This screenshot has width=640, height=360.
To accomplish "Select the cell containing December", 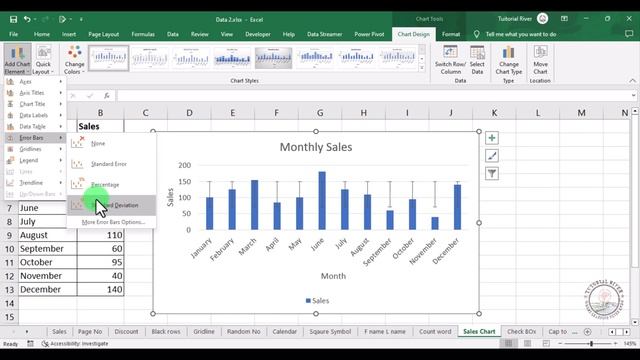I will [47, 289].
